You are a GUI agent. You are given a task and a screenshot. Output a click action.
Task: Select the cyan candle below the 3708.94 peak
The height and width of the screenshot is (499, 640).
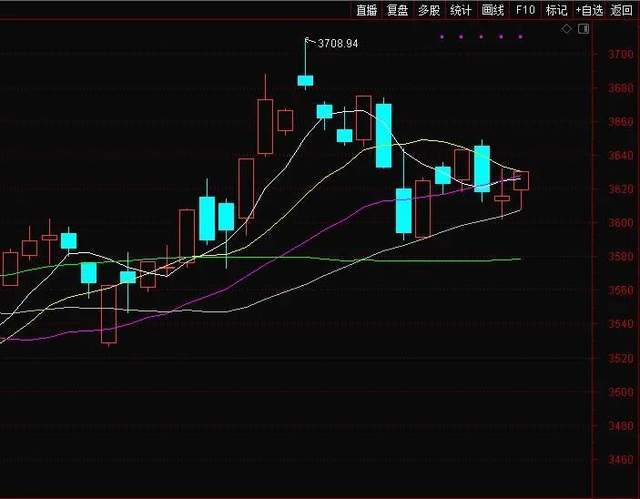click(305, 80)
